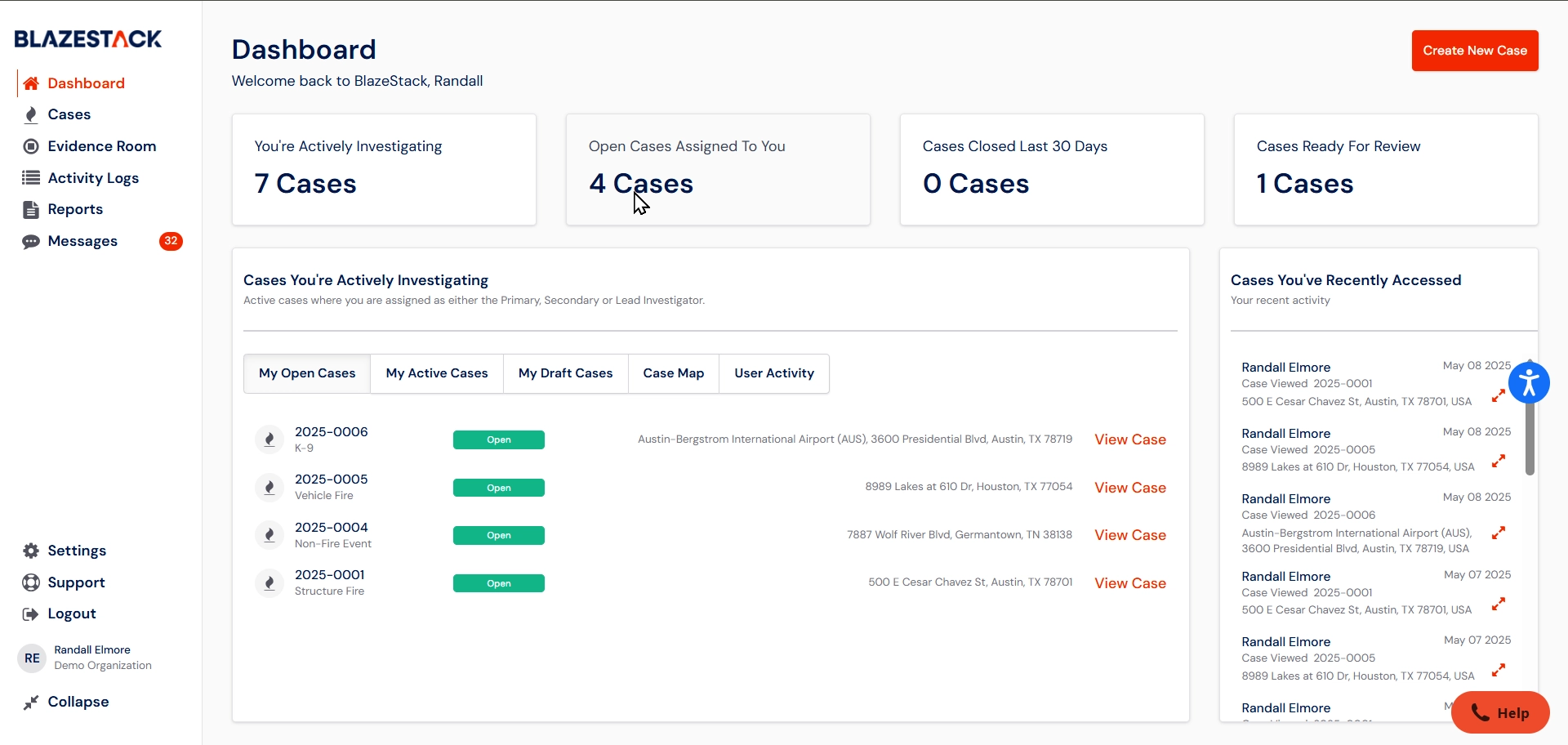
Task: Open Cases in the sidebar menu
Action: click(x=69, y=114)
